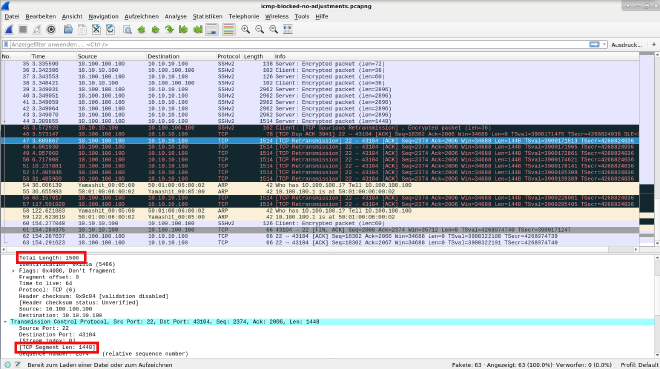Select the Protocol: TCP (6) field
The width and height of the screenshot is (660, 369).
(x=47, y=290)
